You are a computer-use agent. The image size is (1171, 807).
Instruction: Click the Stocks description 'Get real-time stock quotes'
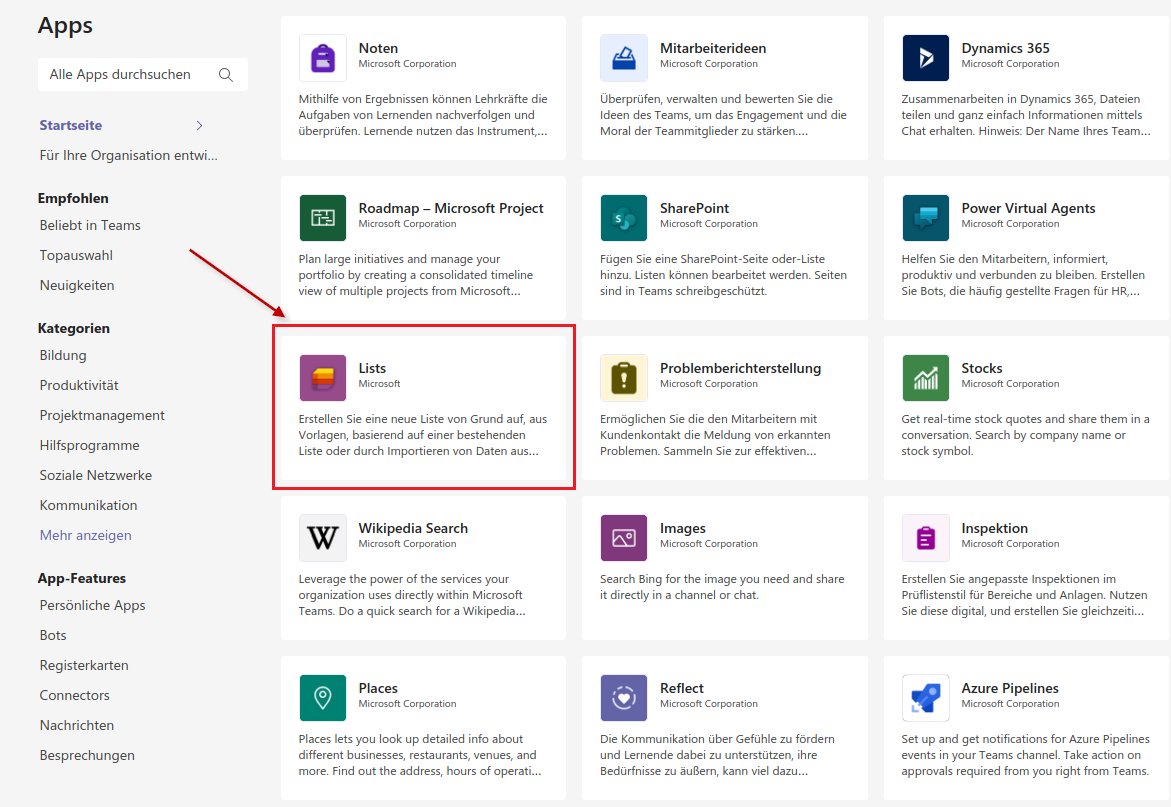pyautogui.click(x=1025, y=435)
